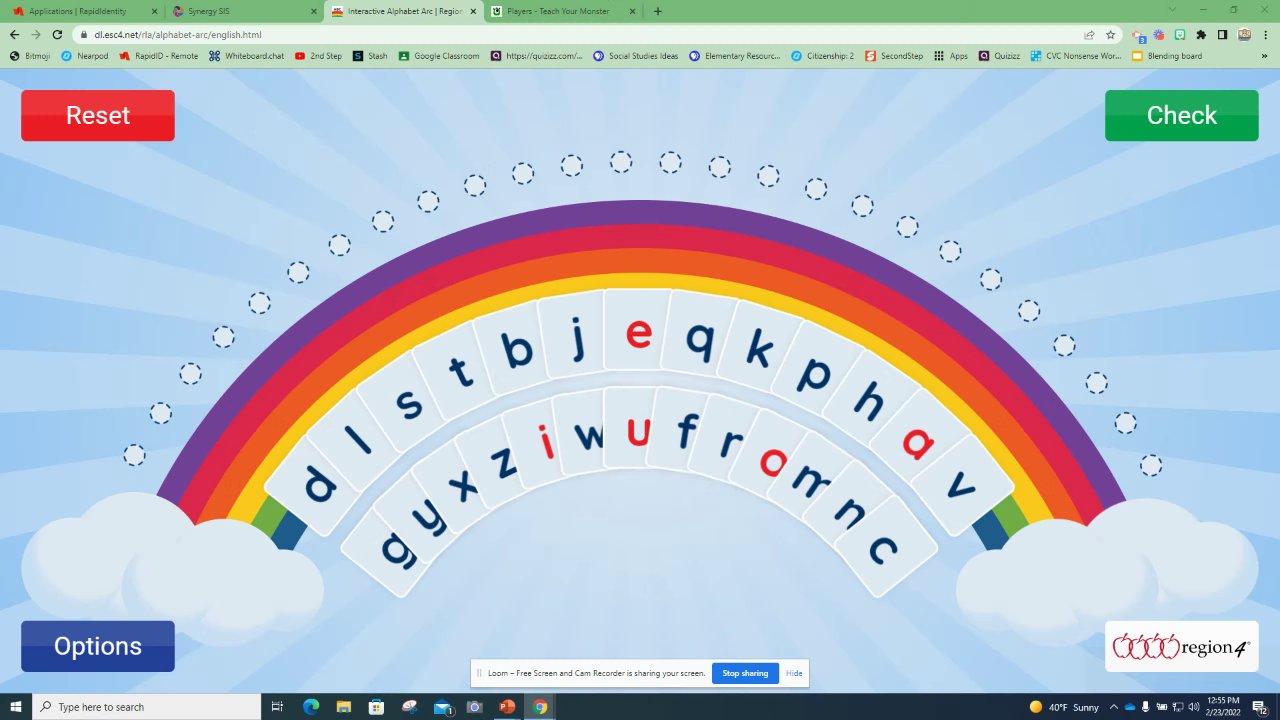The width and height of the screenshot is (1280, 720).
Task: Select the letter b tile
Action: coord(516,349)
